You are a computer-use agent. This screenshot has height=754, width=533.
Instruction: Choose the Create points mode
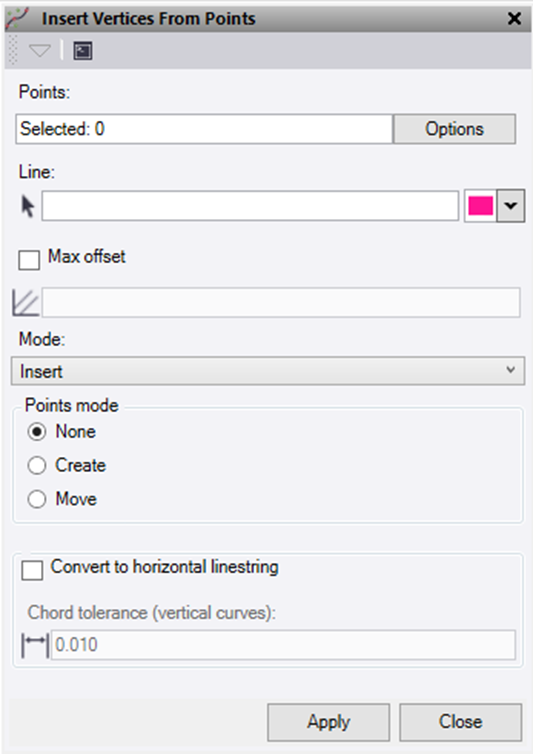(37, 465)
